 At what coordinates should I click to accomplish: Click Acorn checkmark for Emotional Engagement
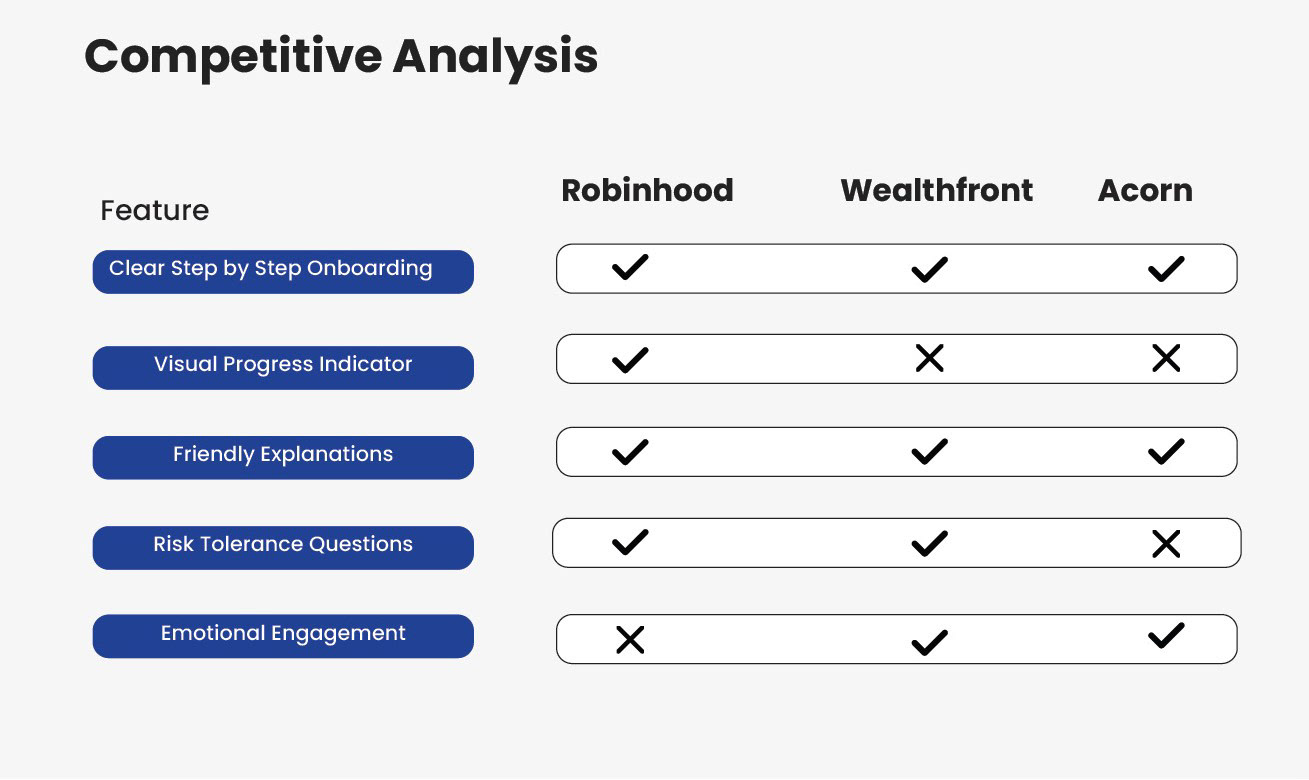pyautogui.click(x=1166, y=635)
